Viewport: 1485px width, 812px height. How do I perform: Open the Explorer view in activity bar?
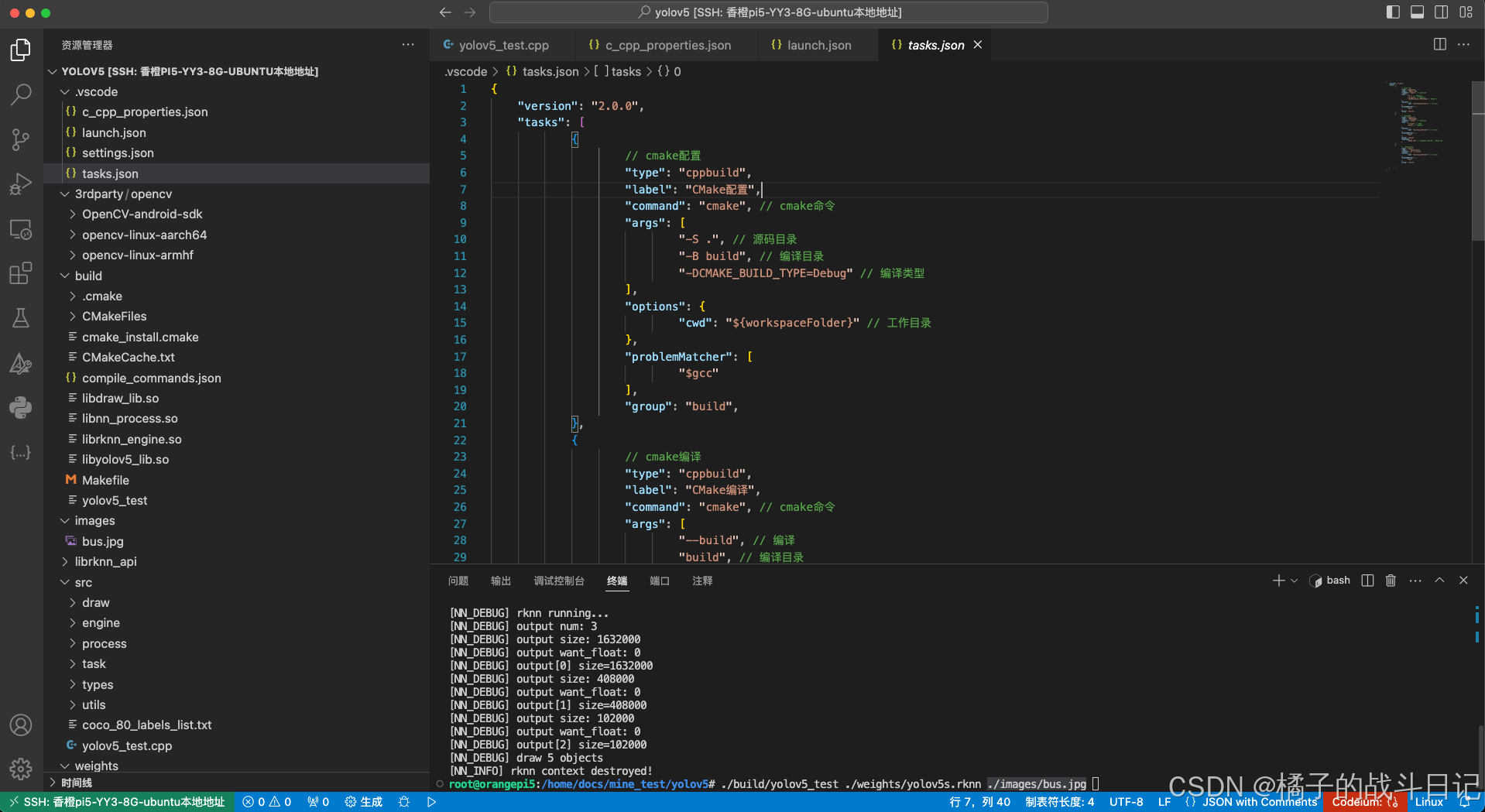pyautogui.click(x=21, y=50)
